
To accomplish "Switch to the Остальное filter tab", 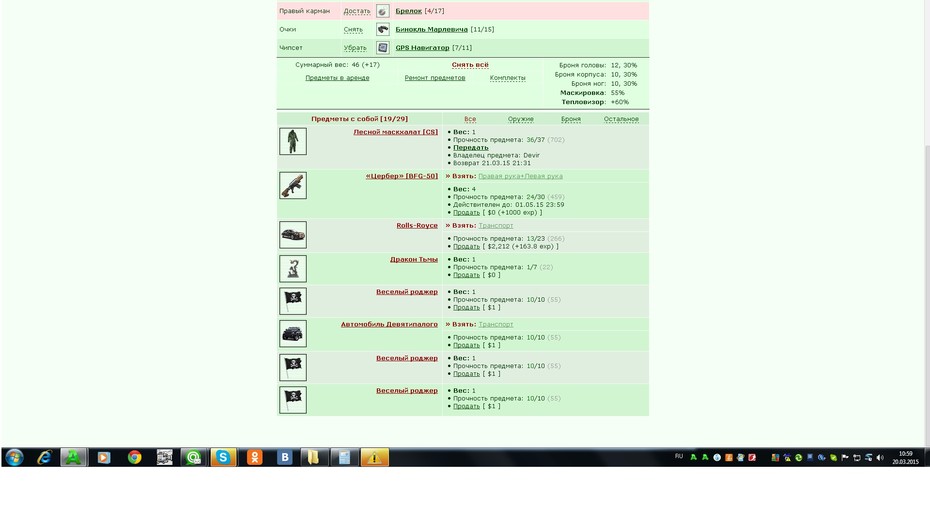I will pos(621,119).
